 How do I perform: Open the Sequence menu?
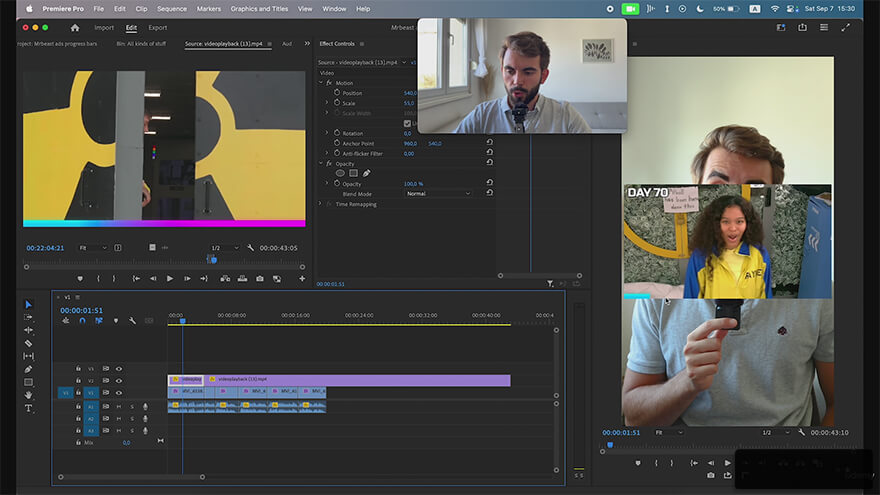click(x=172, y=8)
